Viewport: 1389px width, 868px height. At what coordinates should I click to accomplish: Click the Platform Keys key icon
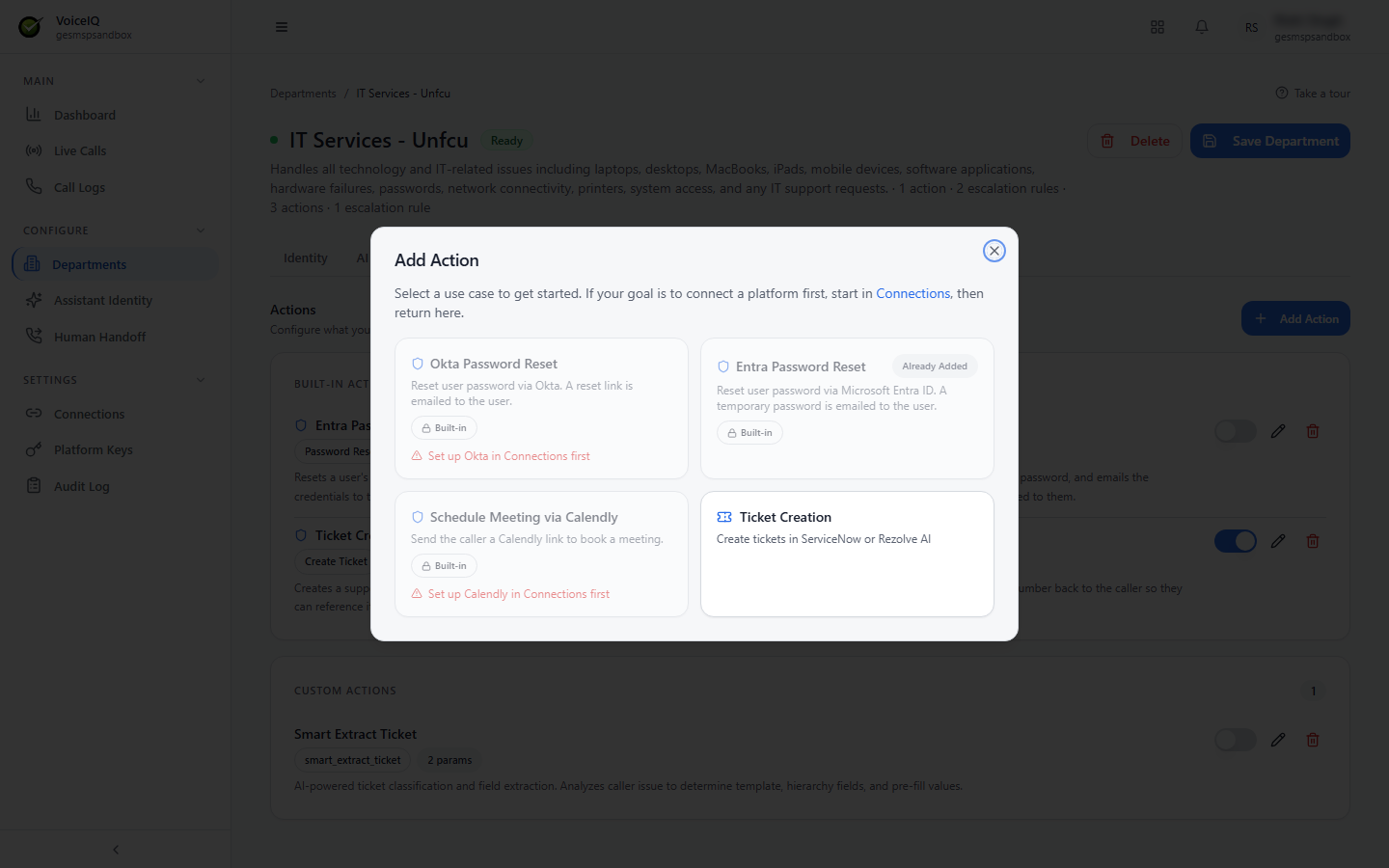(x=34, y=449)
